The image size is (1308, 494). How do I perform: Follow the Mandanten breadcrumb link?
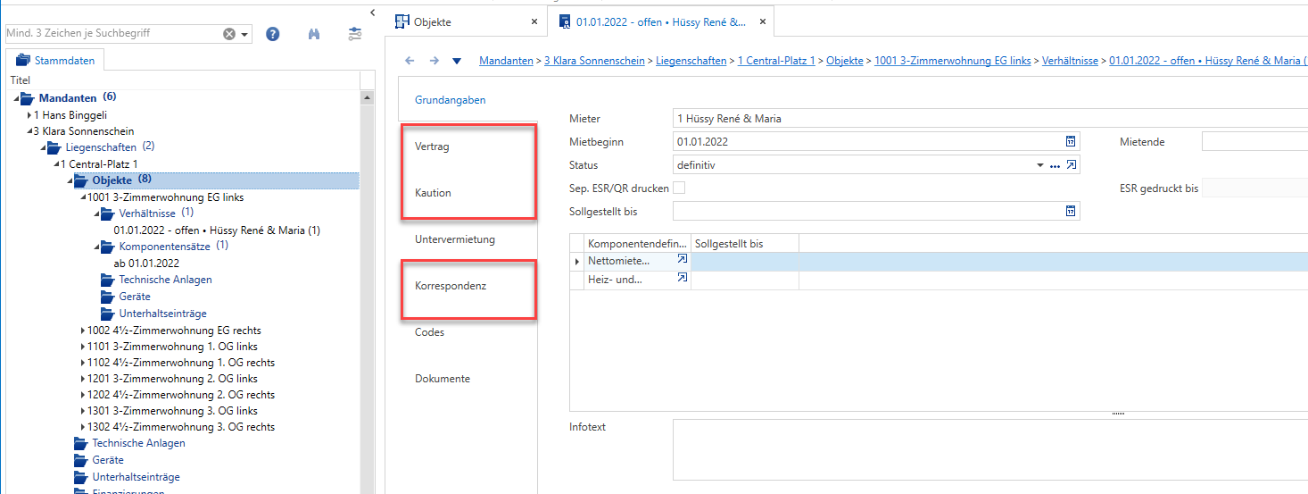(506, 61)
